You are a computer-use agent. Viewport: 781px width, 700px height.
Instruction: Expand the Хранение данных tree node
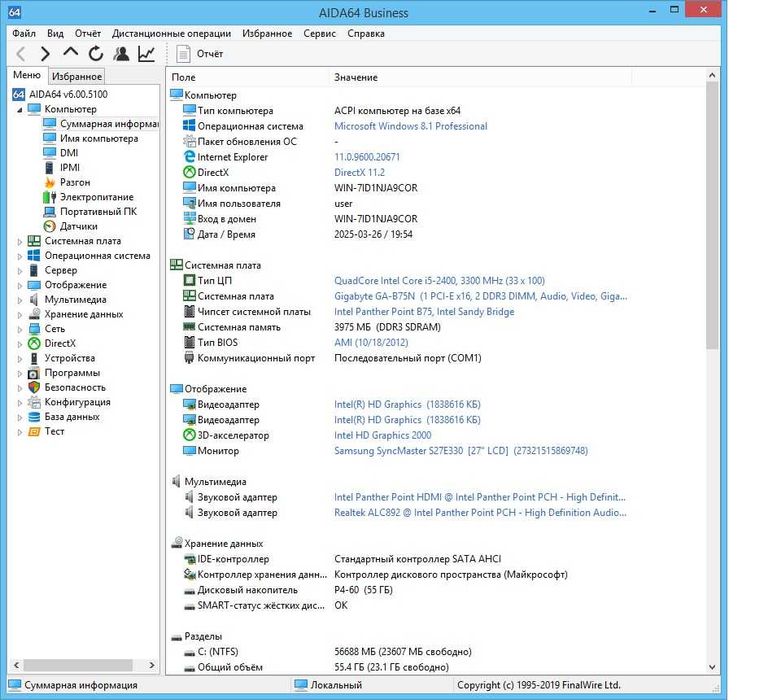point(20,315)
